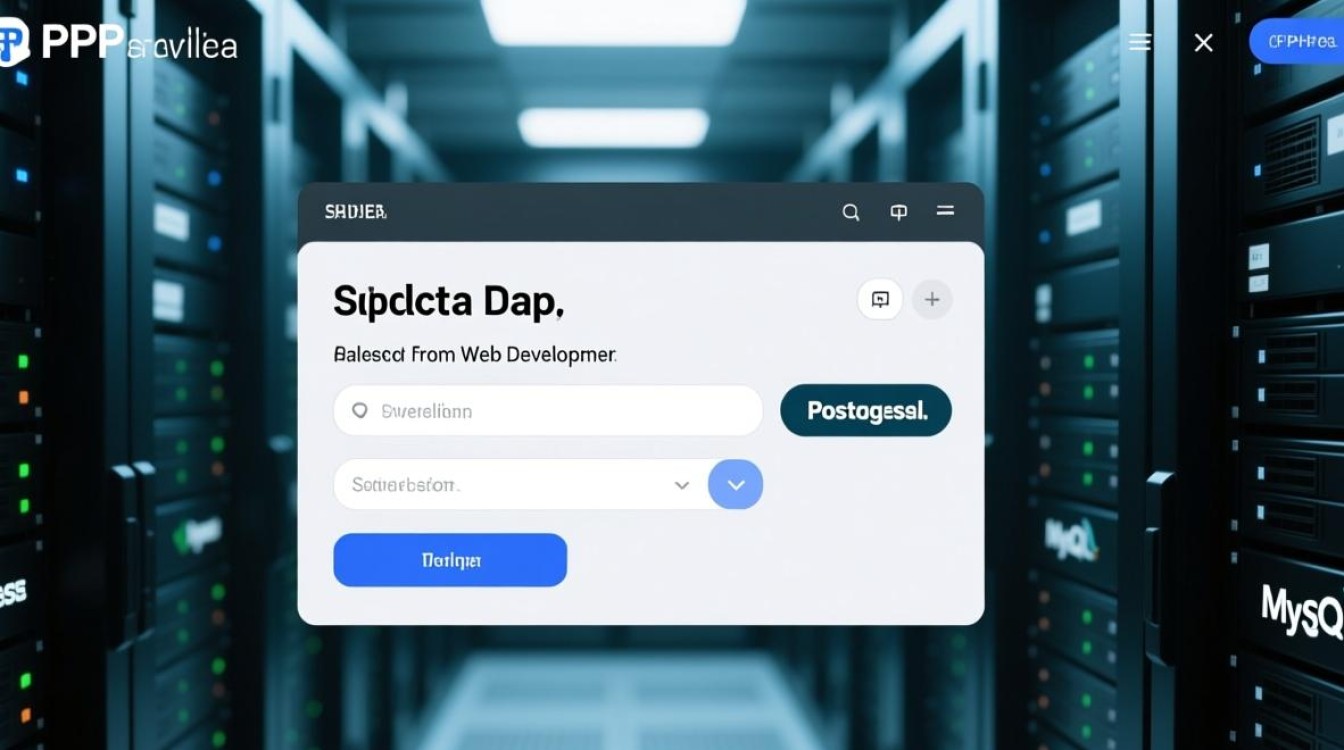Click the Sipdcta Dap. heading

tap(449, 301)
